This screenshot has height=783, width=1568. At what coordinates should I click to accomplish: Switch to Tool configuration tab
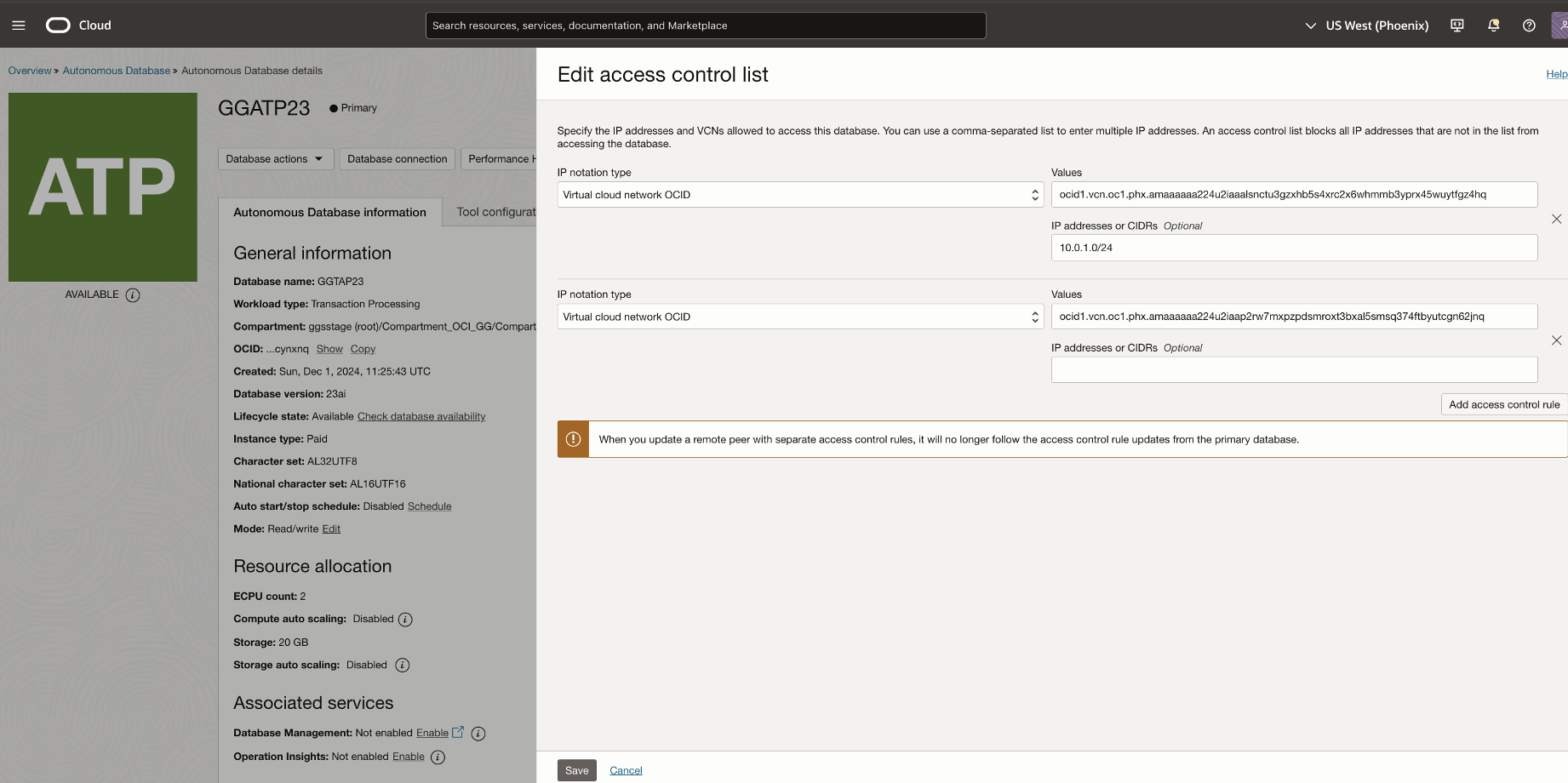coord(495,213)
